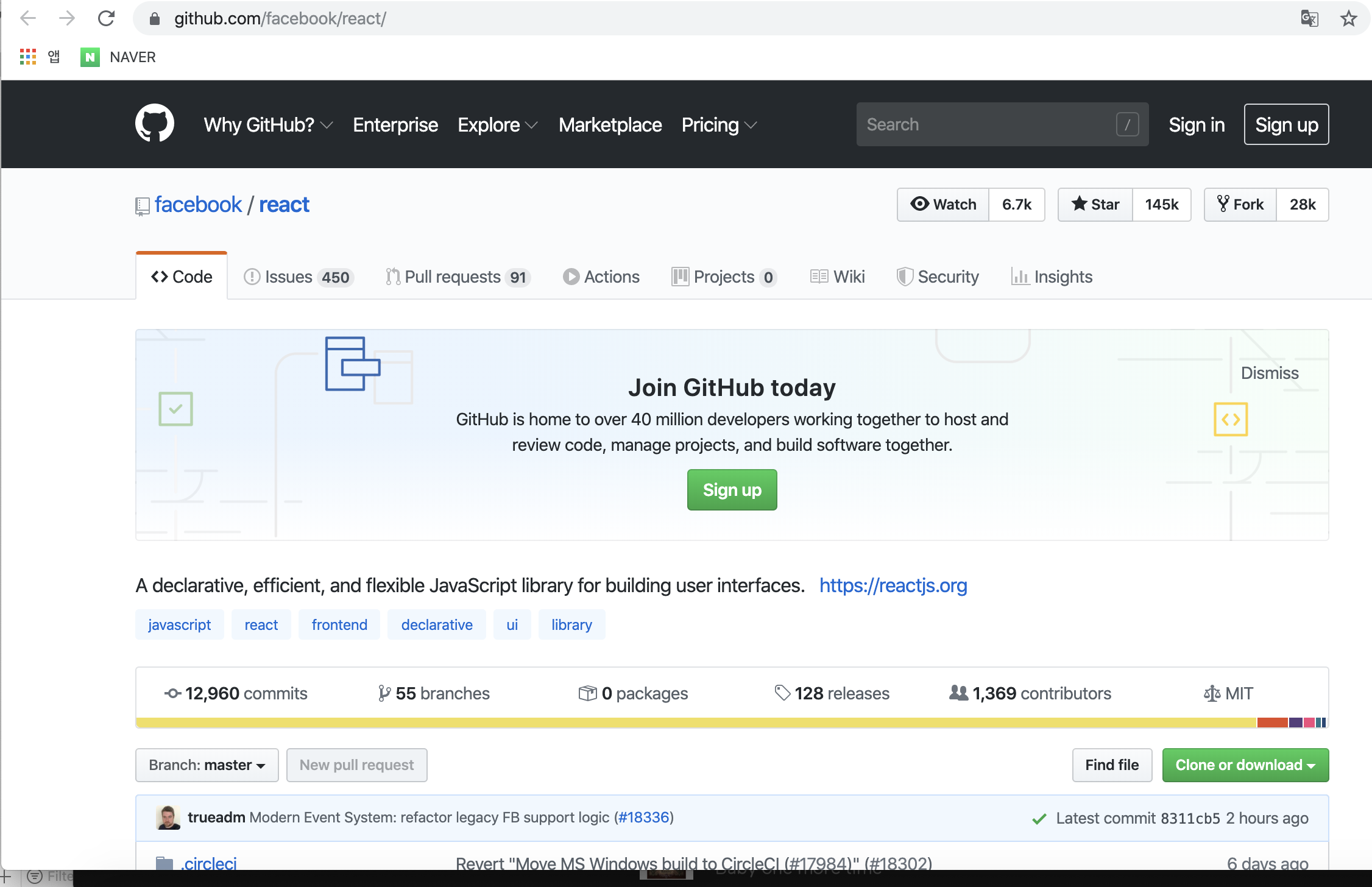Switch to the Issues tab
Image resolution: width=1372 pixels, height=887 pixels.
pyautogui.click(x=298, y=277)
